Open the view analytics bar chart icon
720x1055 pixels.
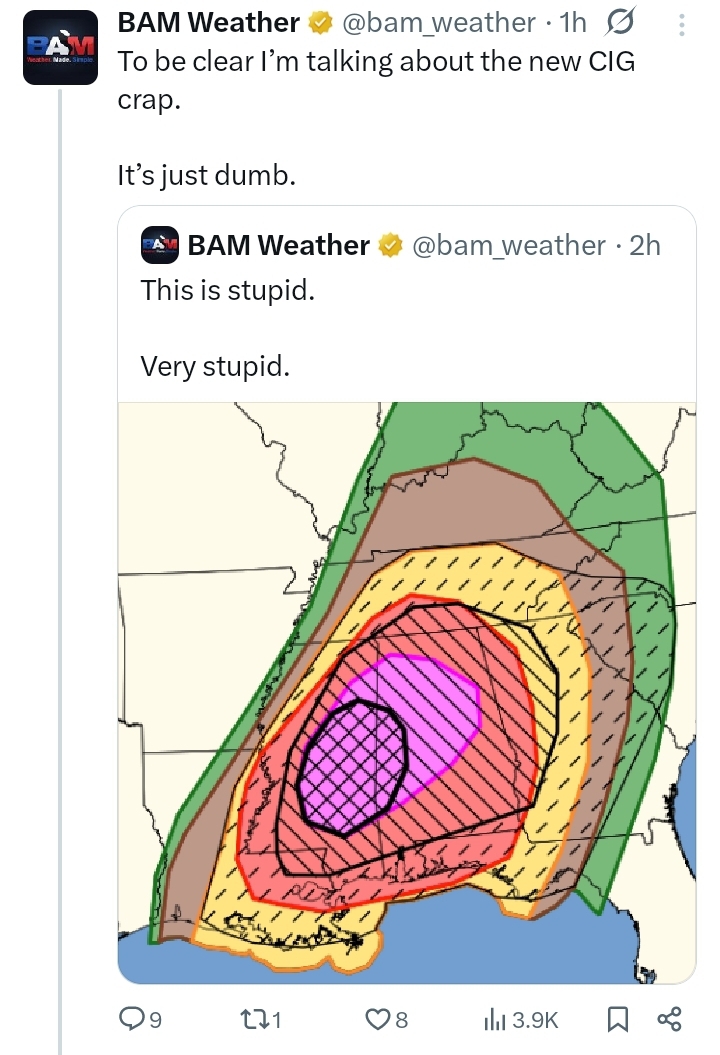point(495,1019)
